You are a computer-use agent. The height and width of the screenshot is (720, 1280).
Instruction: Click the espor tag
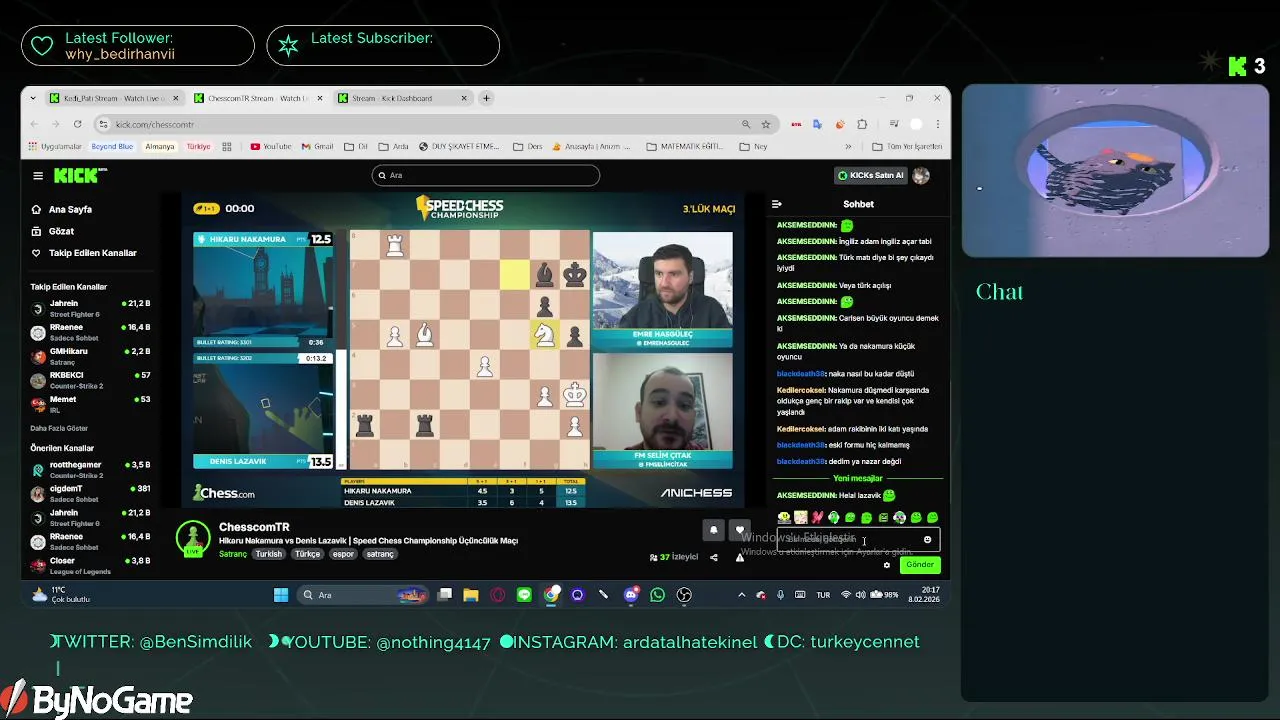[x=343, y=554]
